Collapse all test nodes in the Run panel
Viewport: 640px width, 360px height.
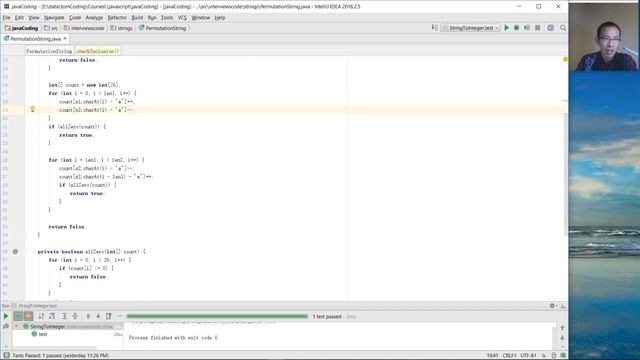(75, 316)
